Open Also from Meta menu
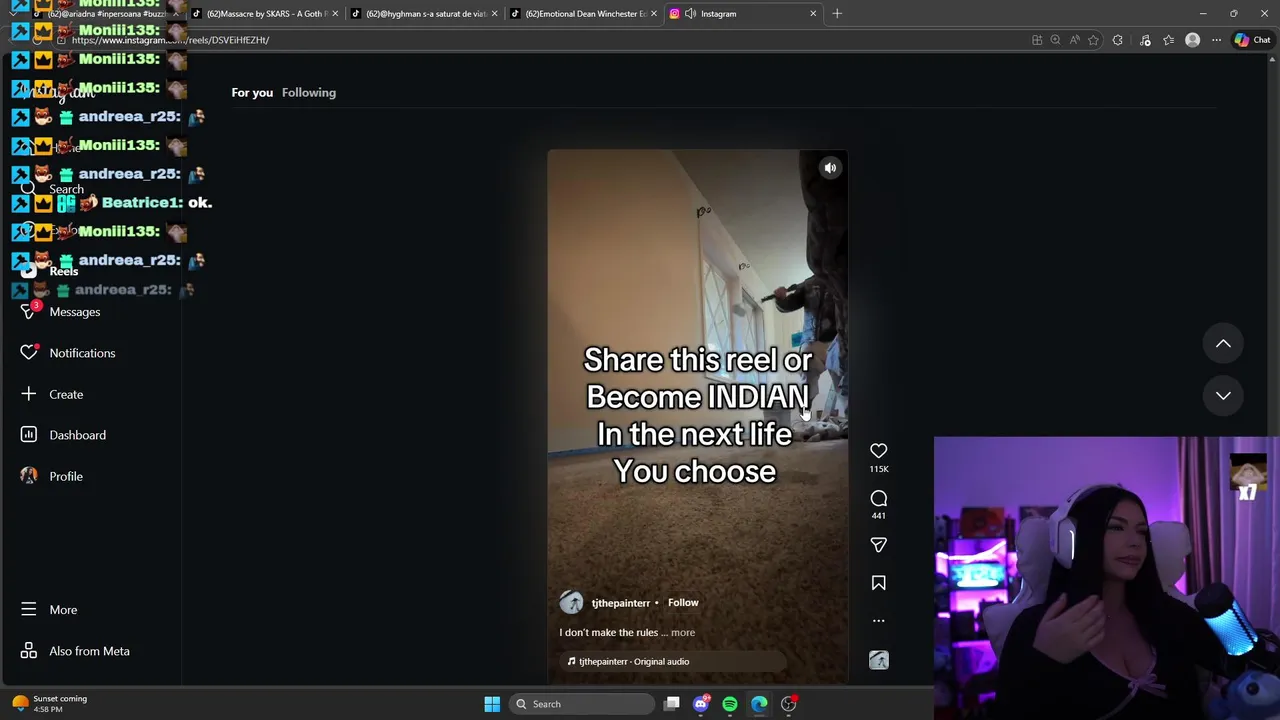This screenshot has height=720, width=1280. pyautogui.click(x=89, y=651)
